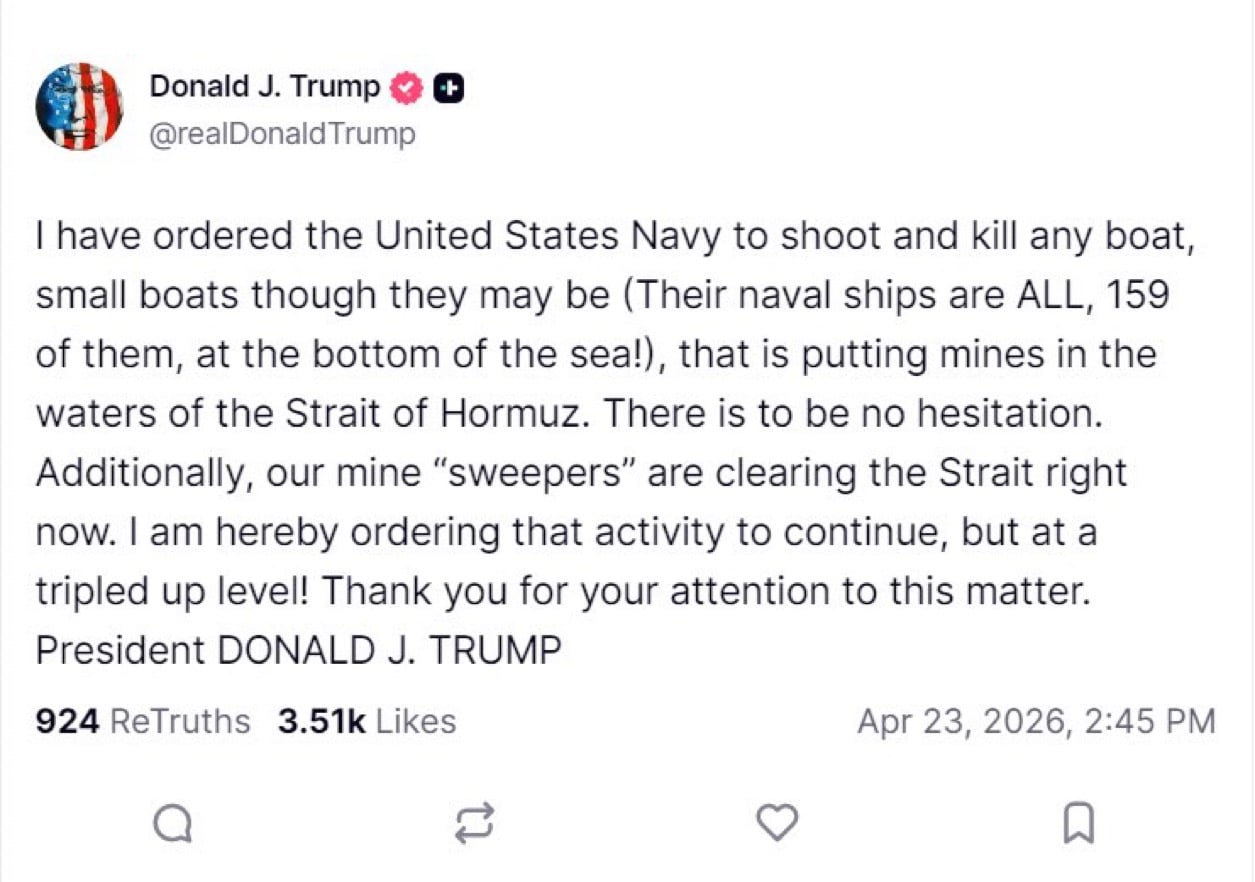Like the post with the heart icon

pos(777,823)
